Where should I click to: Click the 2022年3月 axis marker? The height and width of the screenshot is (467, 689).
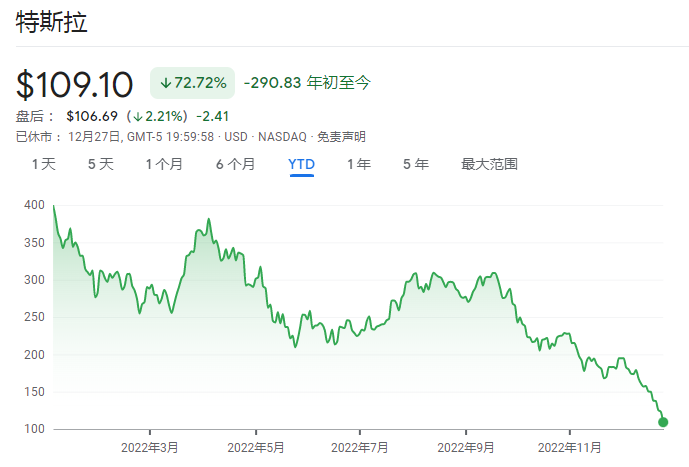click(x=150, y=448)
